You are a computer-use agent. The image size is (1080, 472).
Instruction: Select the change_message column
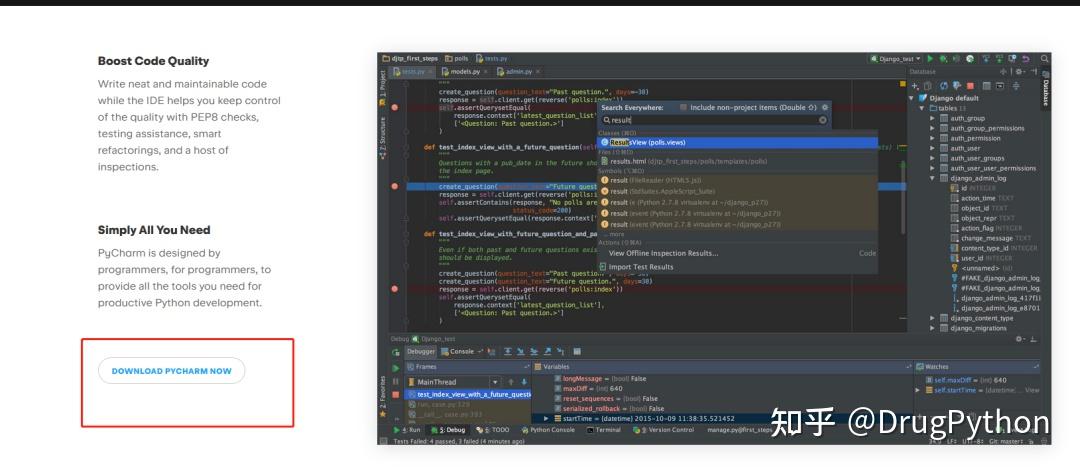[990, 238]
